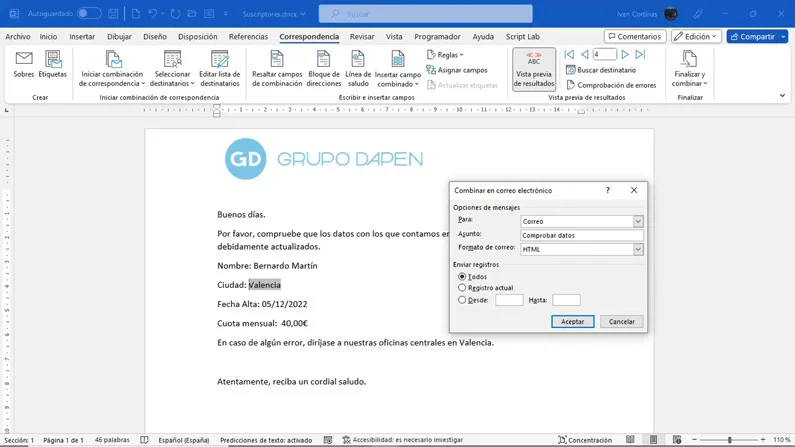Screen dimensions: 795x447
Task: Select the Todos radio button
Action: [462, 277]
